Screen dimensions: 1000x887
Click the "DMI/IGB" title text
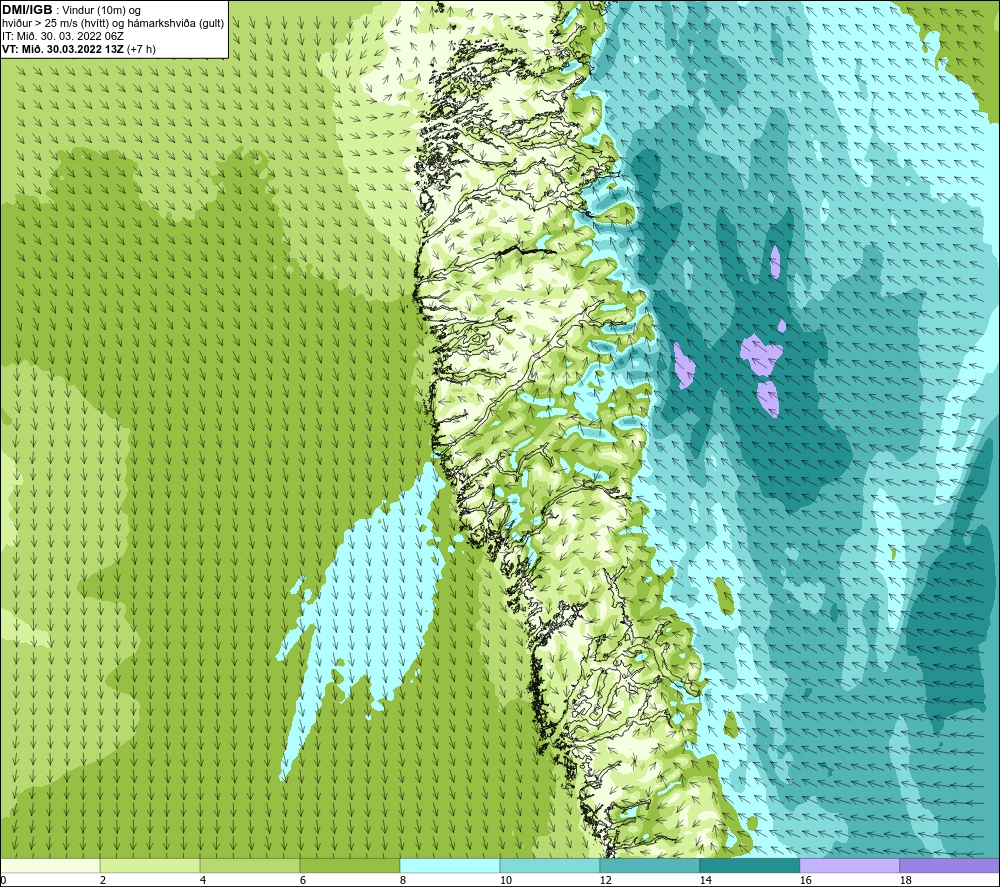coord(27,10)
